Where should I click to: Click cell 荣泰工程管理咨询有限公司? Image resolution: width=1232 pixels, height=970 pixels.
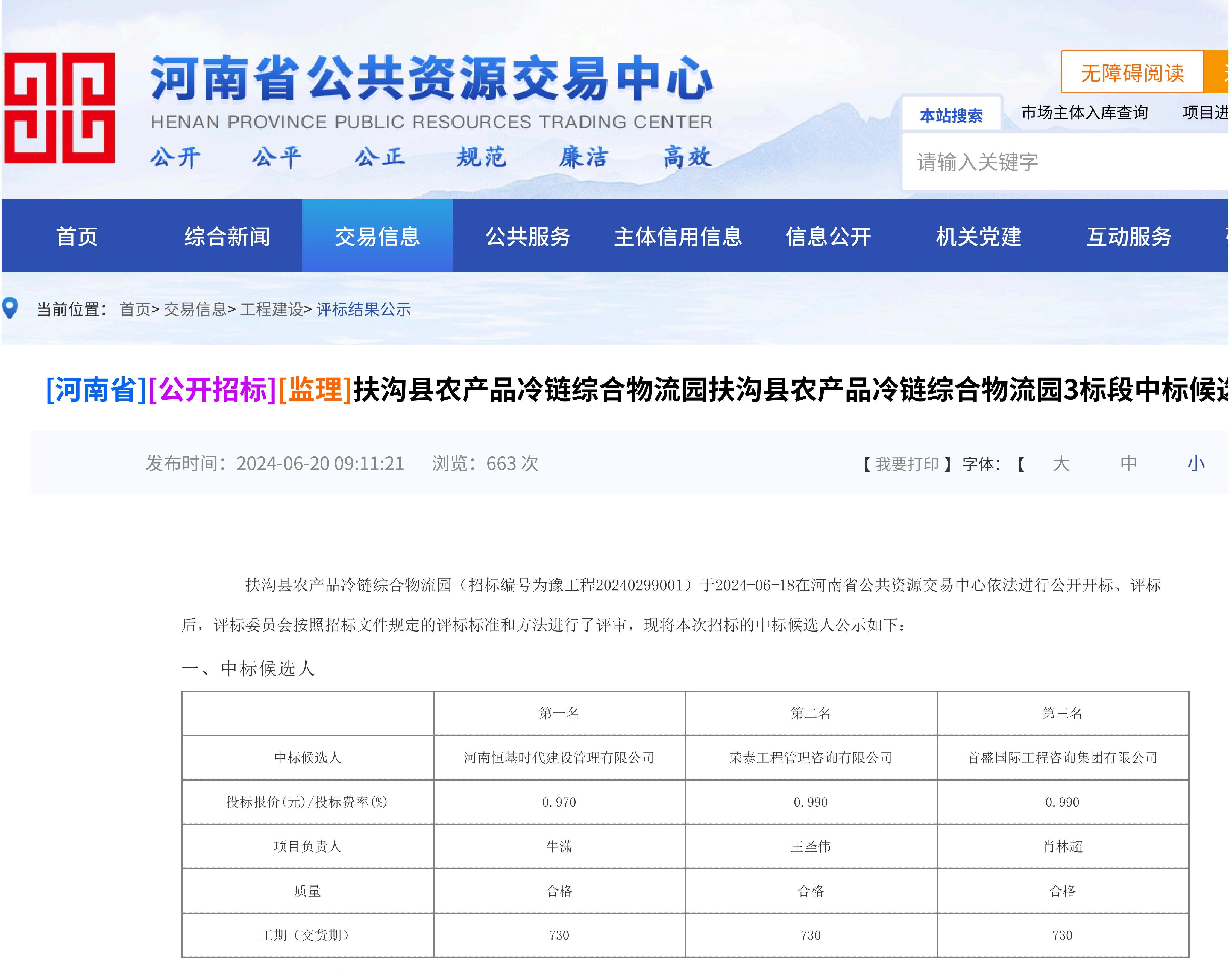coord(811,757)
